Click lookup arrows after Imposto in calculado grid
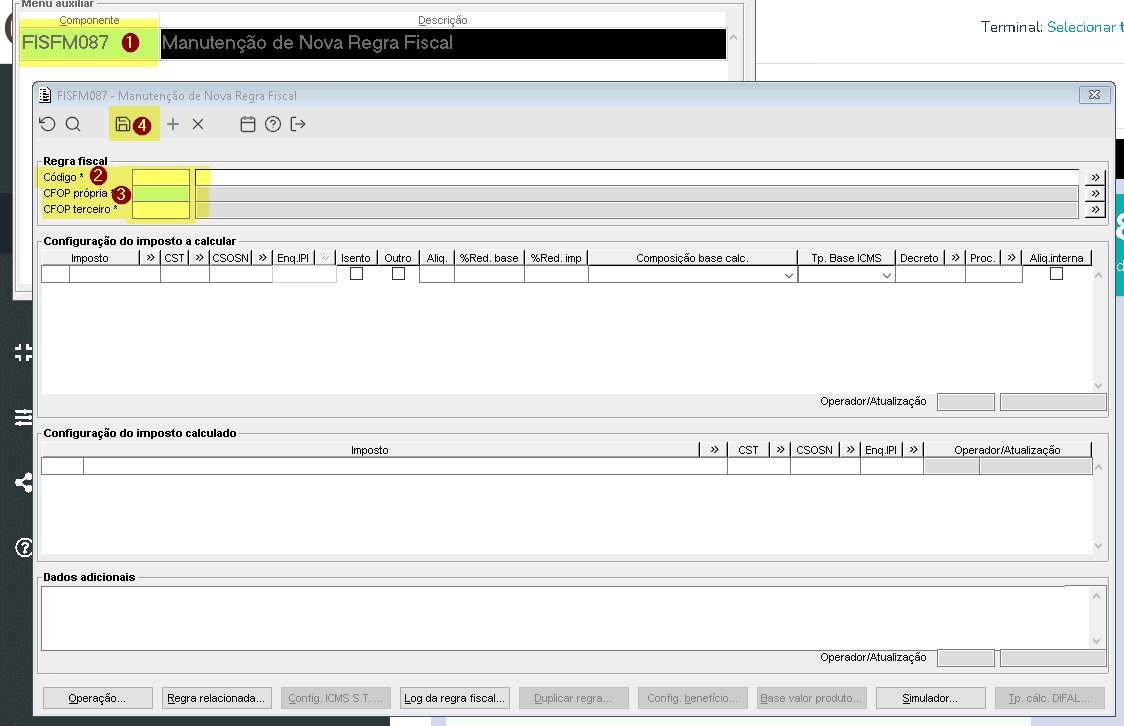Image resolution: width=1124 pixels, height=726 pixels. click(714, 449)
